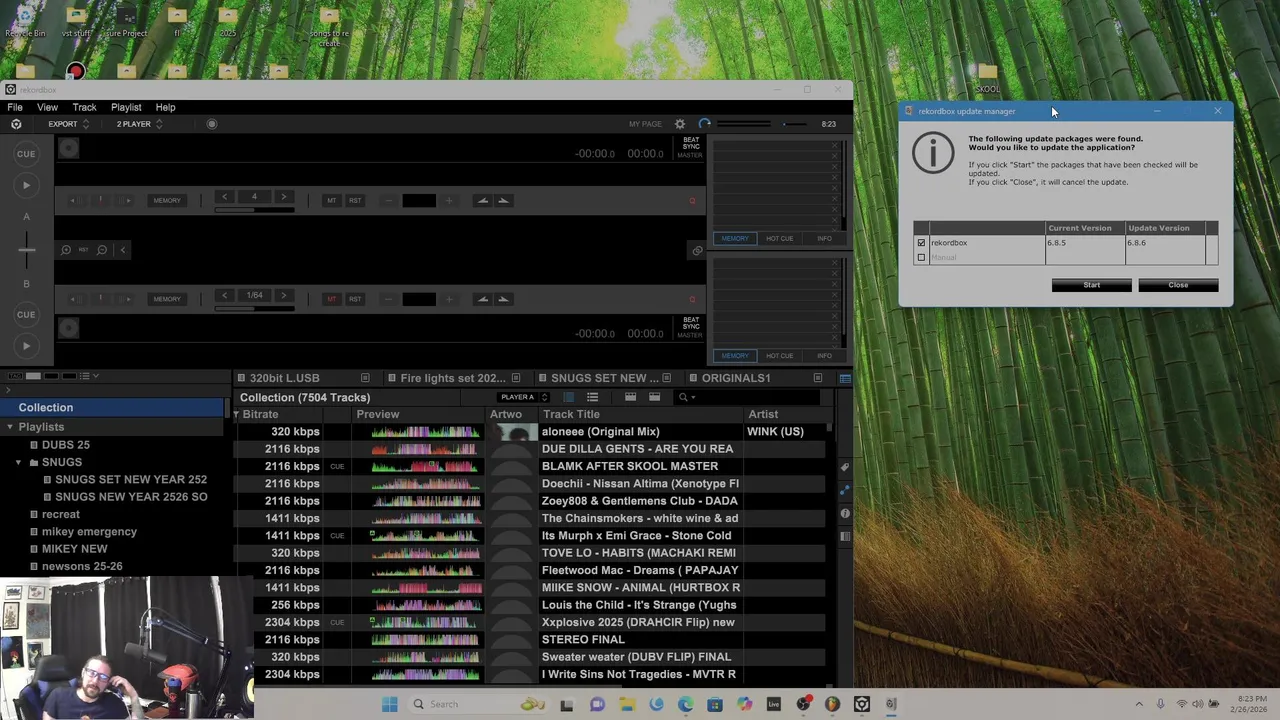
Task: Click the link chain icon between decks
Action: pyautogui.click(x=697, y=250)
